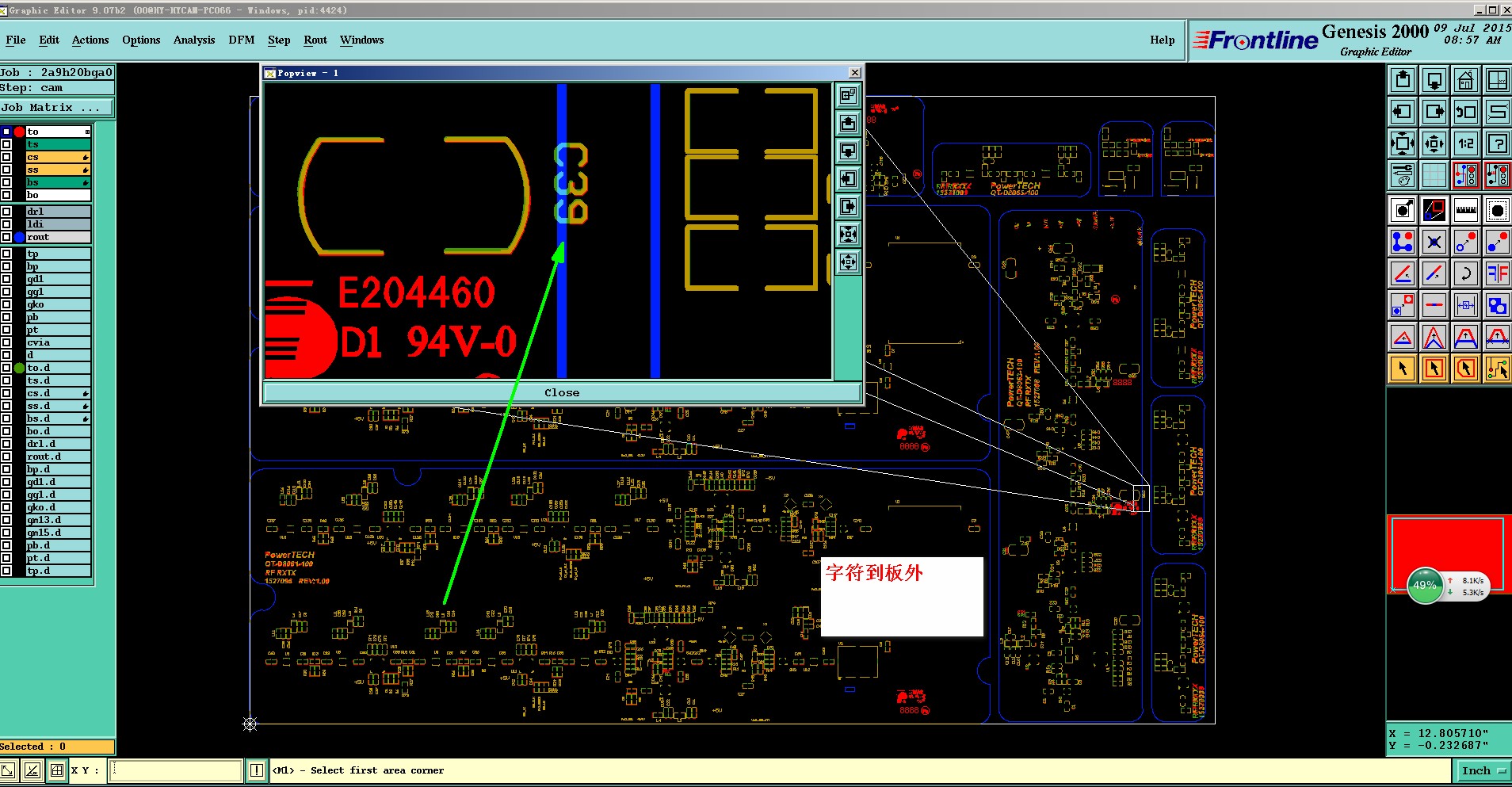Screen dimensions: 1512x787
Task: Select the delete feature X icon
Action: (x=1434, y=242)
